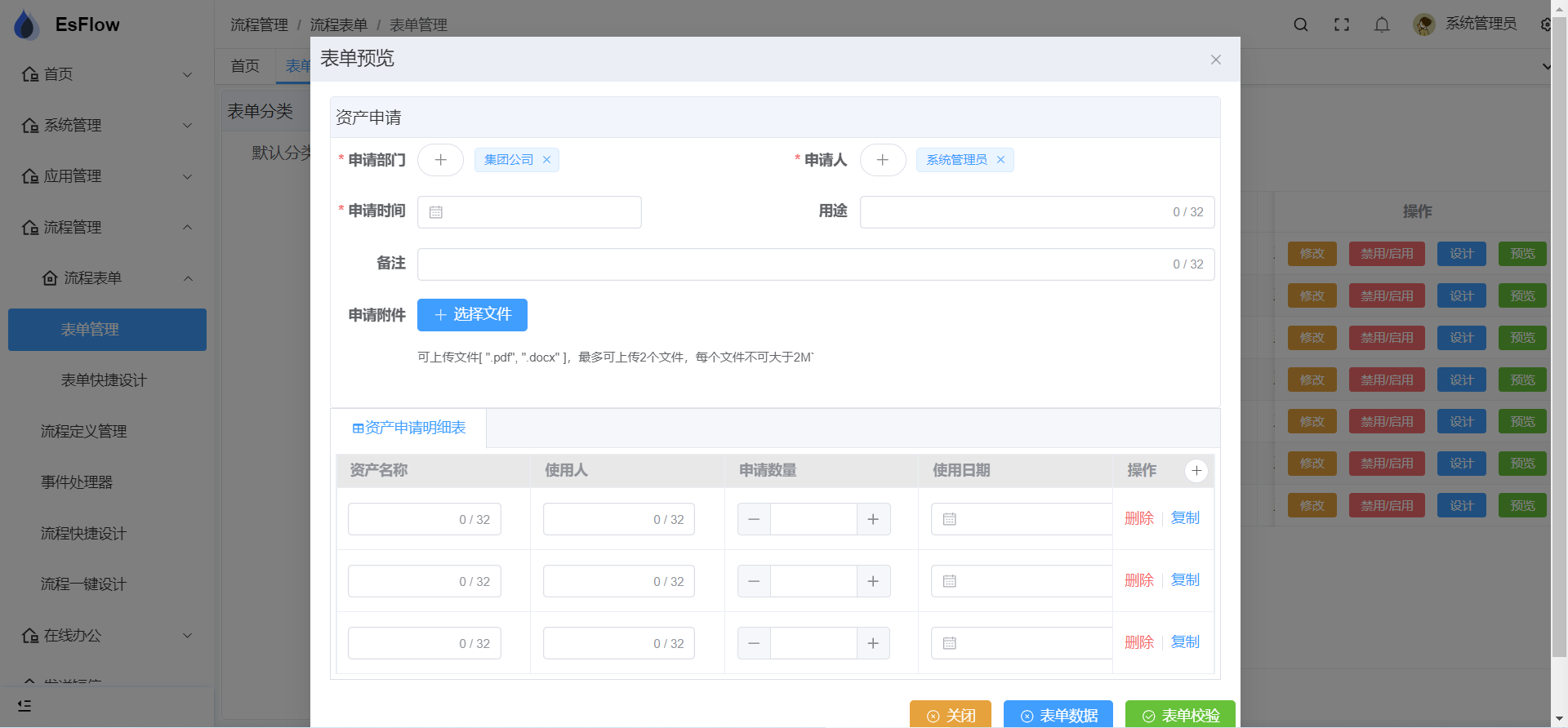Click the system administrator avatar
This screenshot has width=1568, height=728.
click(1424, 24)
